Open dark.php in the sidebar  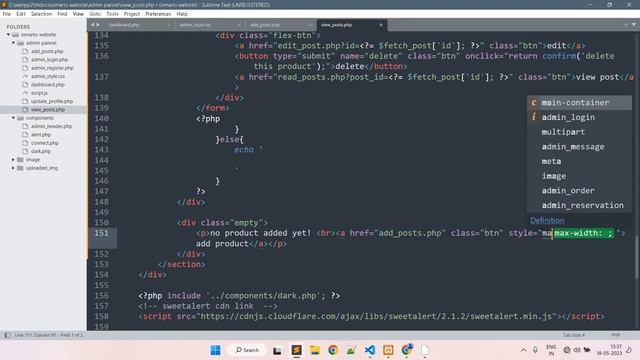click(41, 151)
